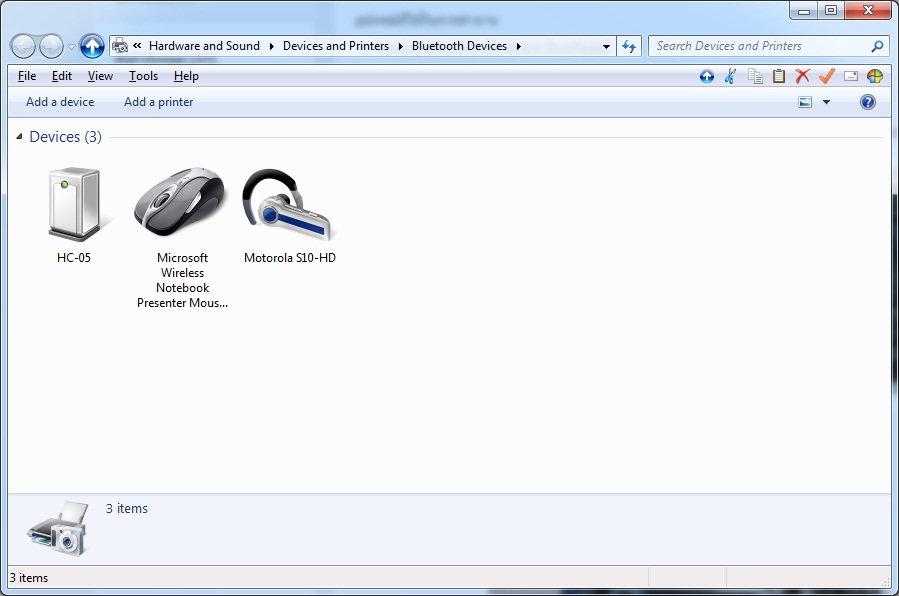Click the Up icon in the menu bar toolbar
The width and height of the screenshot is (899, 596).
[707, 76]
